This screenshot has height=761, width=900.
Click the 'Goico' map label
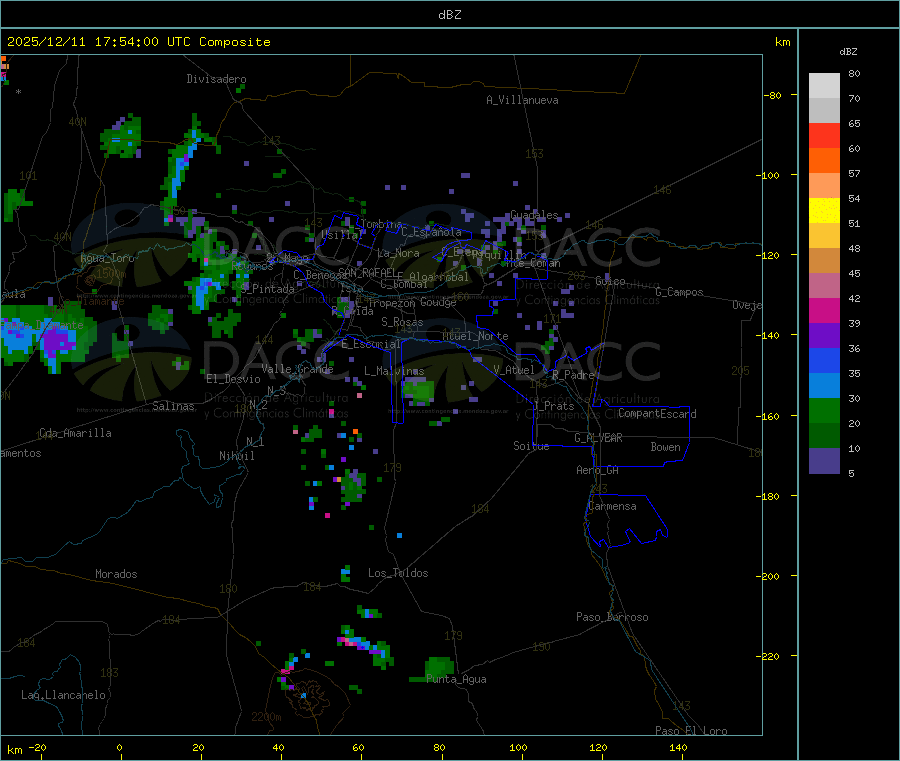[610, 281]
